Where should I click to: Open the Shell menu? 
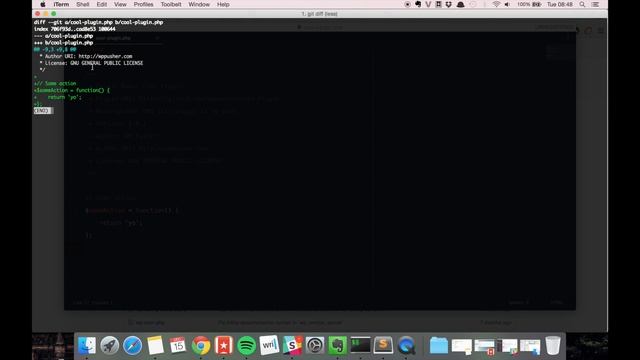click(83, 4)
